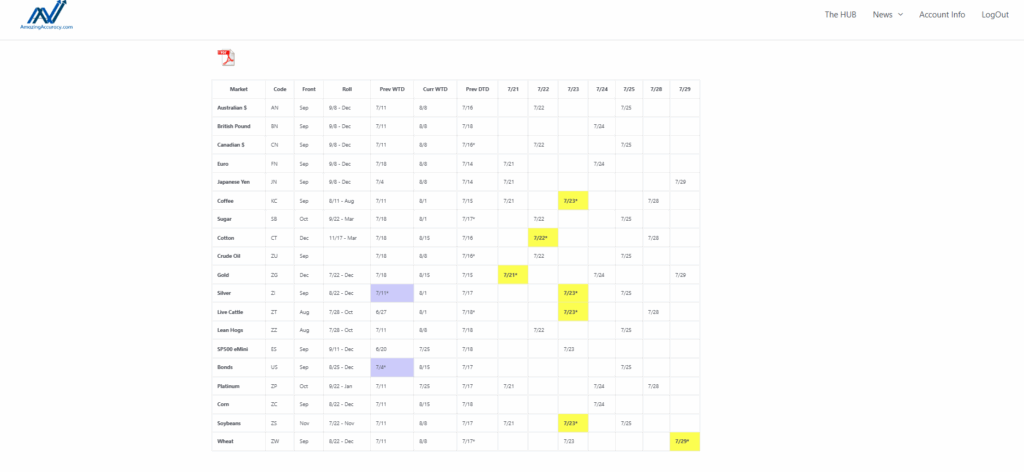Click purple 7/11* Prev WTD cell for Silver
Image resolution: width=1024 pixels, height=472 pixels.
coord(391,293)
